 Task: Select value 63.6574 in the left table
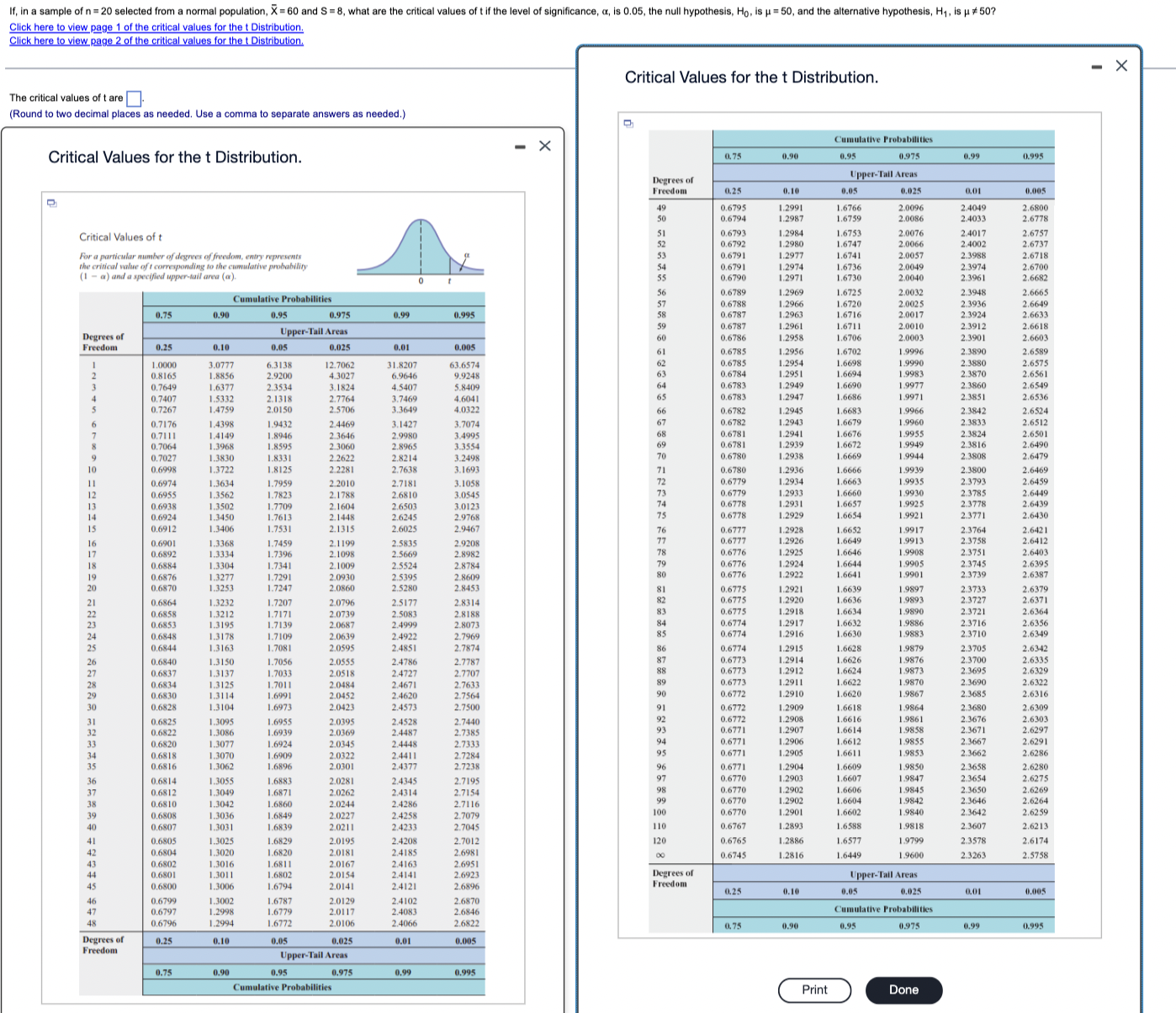(465, 365)
